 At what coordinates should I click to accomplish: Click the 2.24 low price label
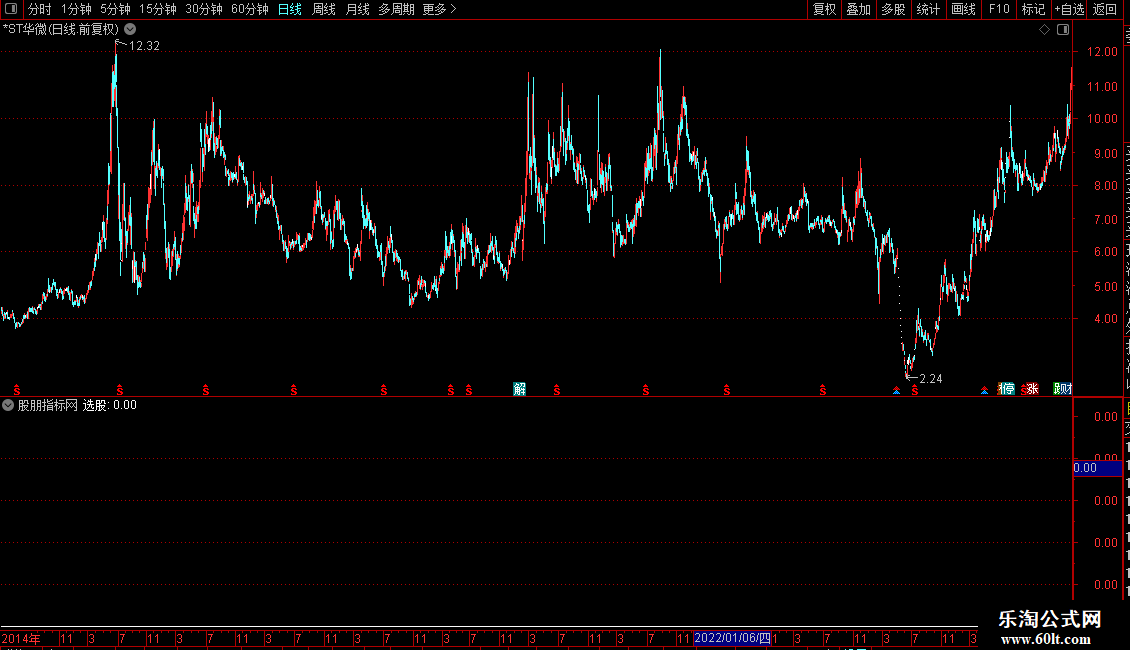(x=931, y=379)
